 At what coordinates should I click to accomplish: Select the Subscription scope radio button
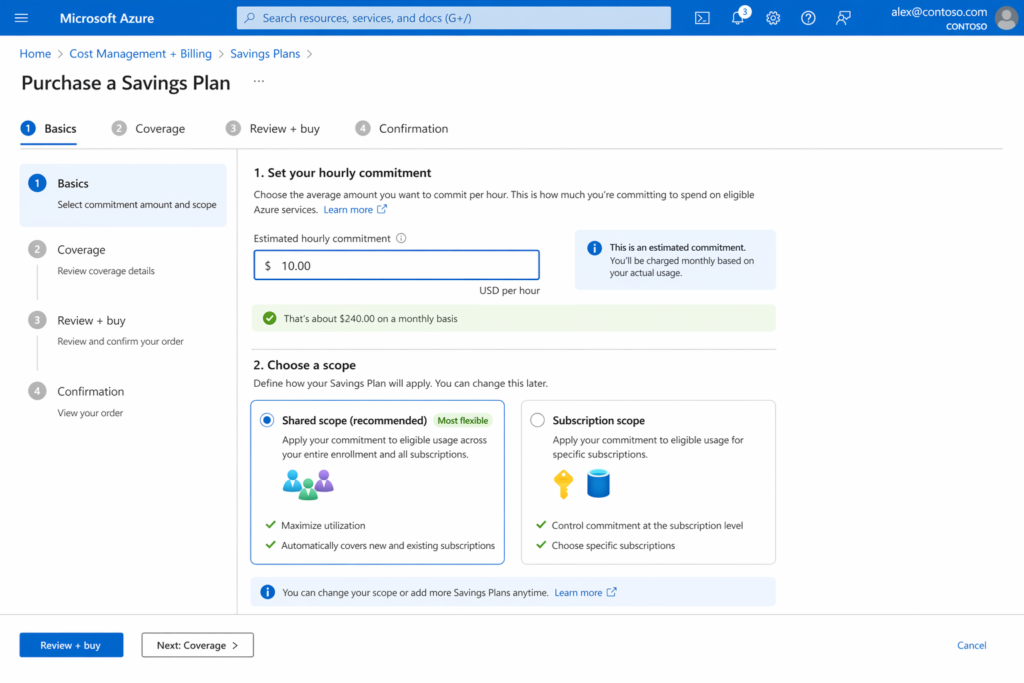point(535,420)
